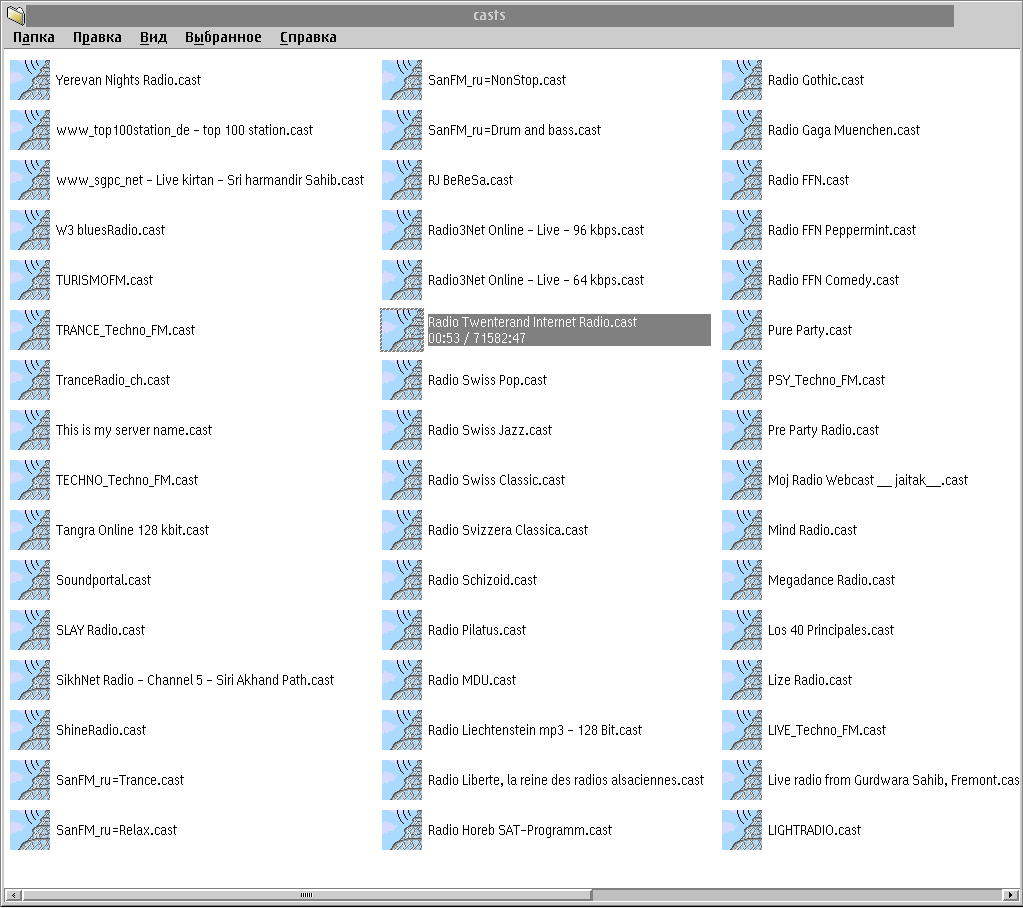Click the LIGHTRADIO.cast file icon
The height and width of the screenshot is (908, 1023).
(742, 830)
